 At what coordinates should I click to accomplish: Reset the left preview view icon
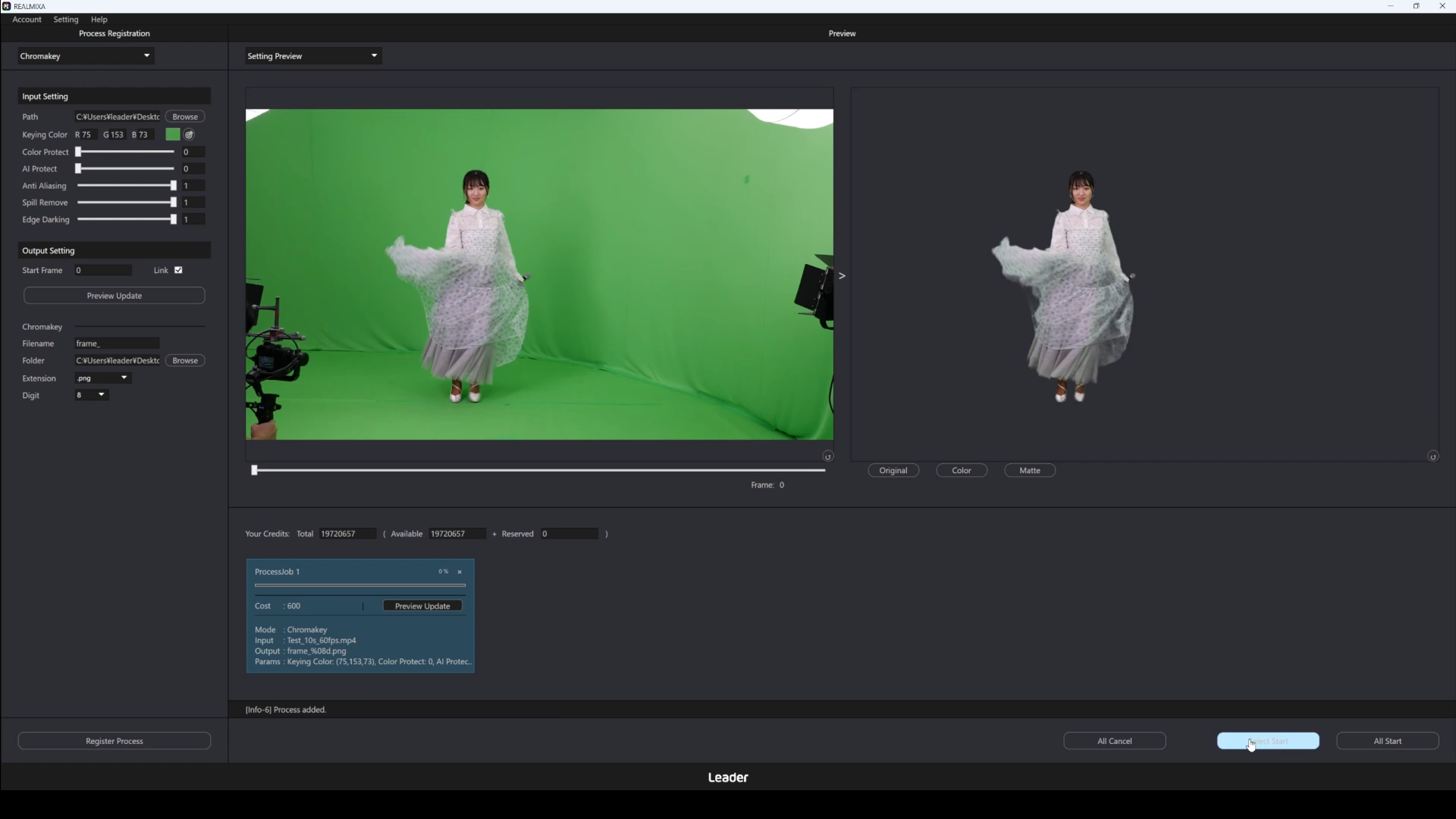(x=828, y=457)
